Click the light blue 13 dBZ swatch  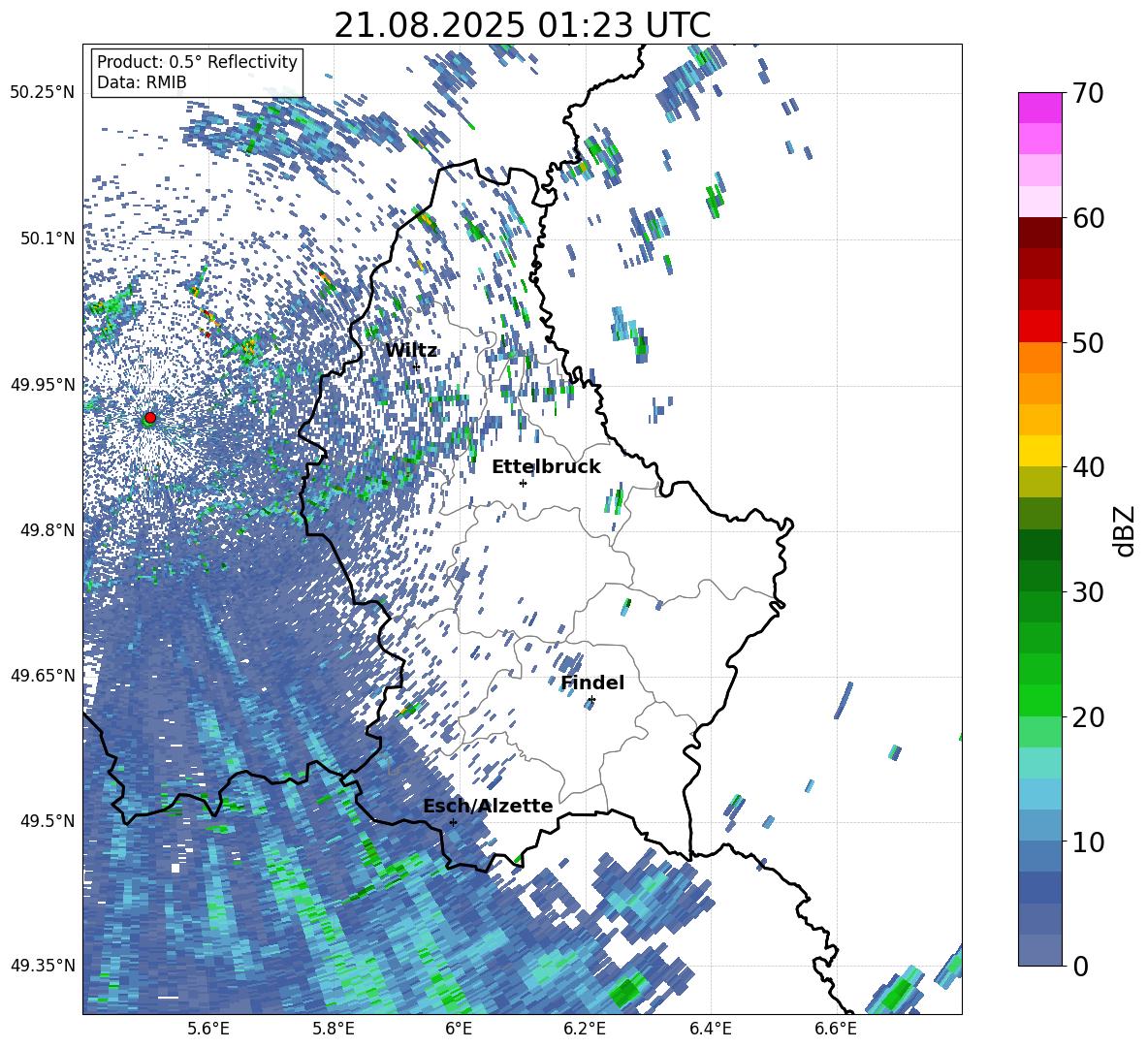[x=1039, y=794]
